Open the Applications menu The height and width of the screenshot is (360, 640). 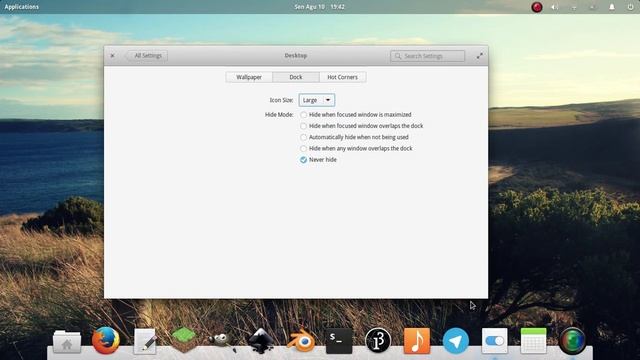22,7
